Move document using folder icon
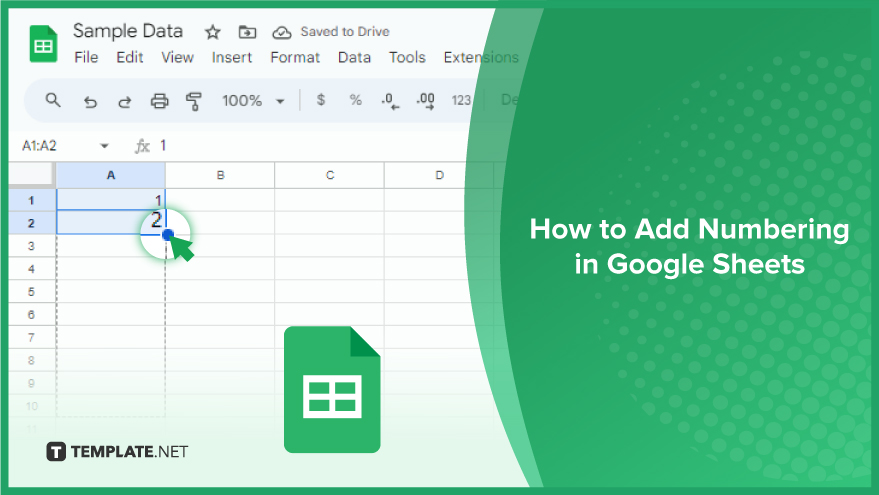 point(247,32)
